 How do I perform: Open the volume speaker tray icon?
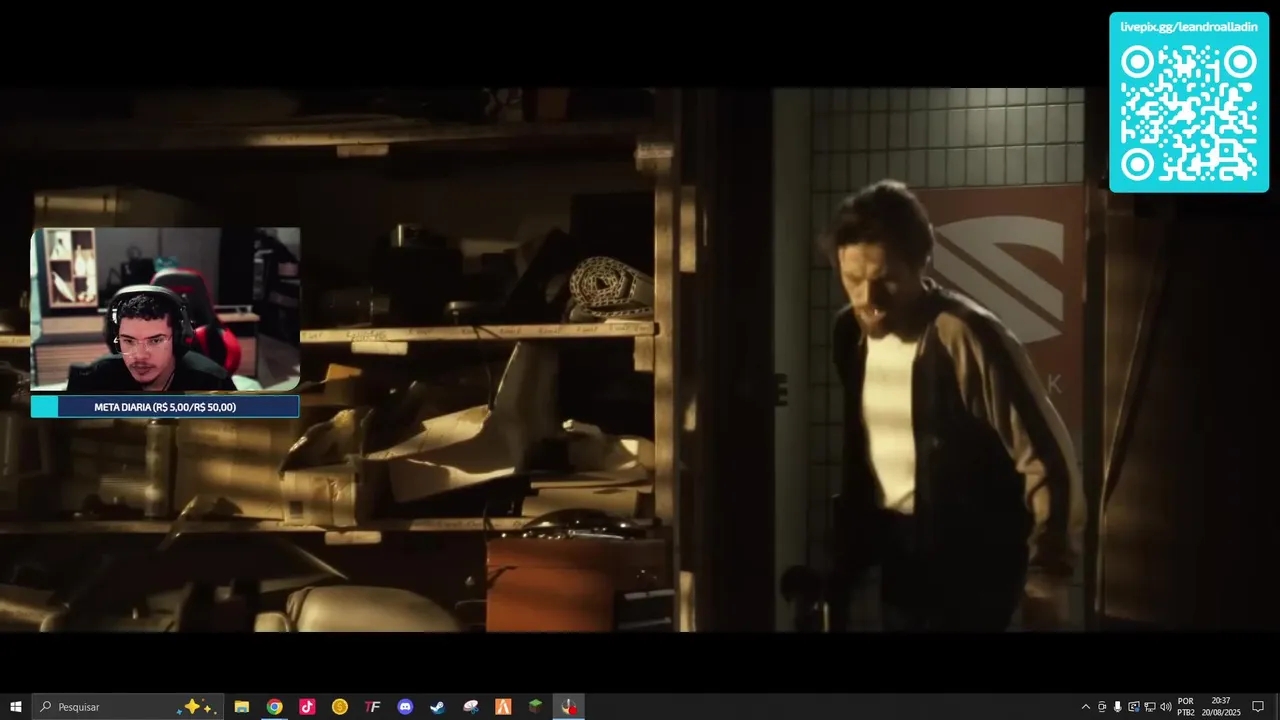(1166, 707)
